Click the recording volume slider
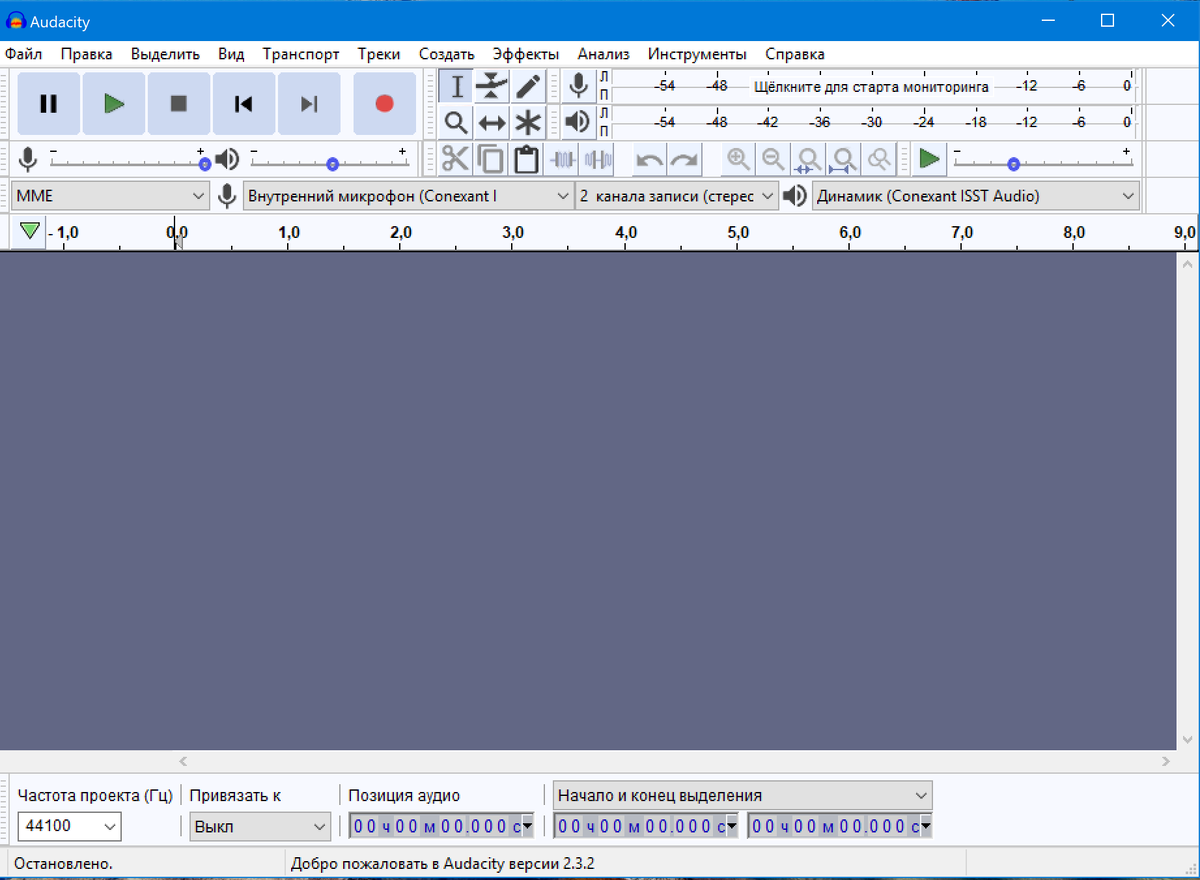Viewport: 1200px width, 880px height. [x=129, y=159]
